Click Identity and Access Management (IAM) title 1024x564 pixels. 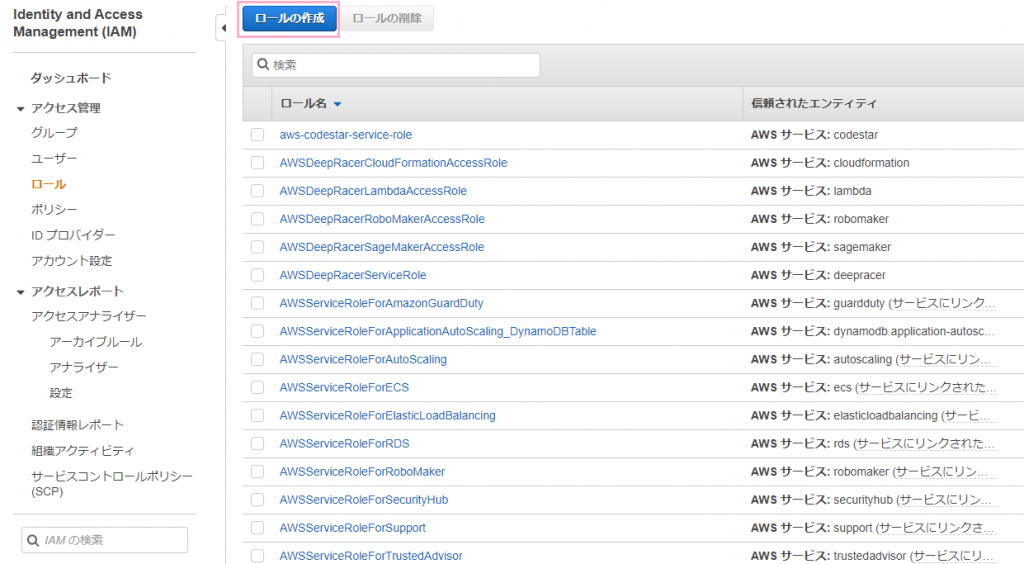pyautogui.click(x=78, y=23)
